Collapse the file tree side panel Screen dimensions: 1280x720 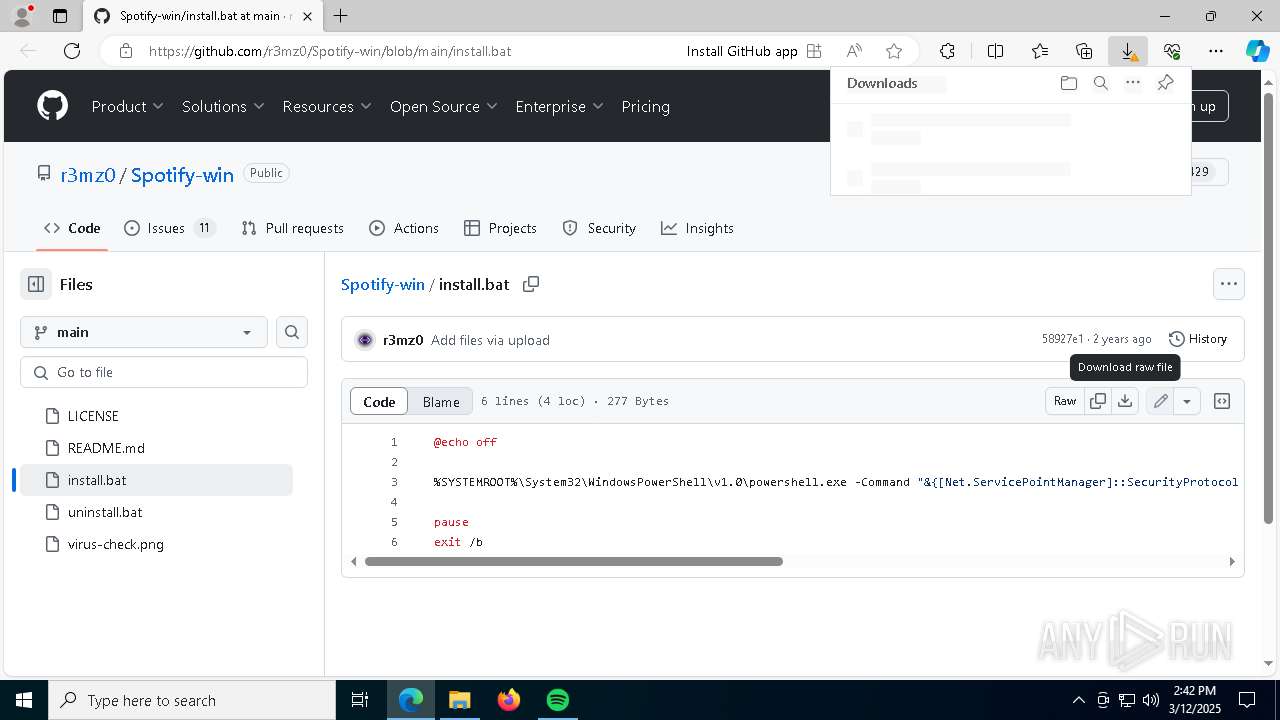36,284
